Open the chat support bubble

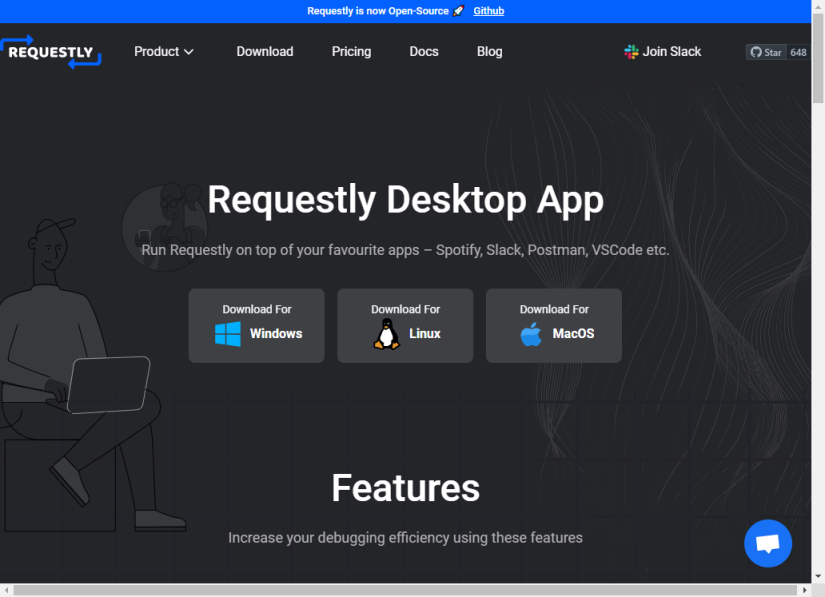[768, 543]
